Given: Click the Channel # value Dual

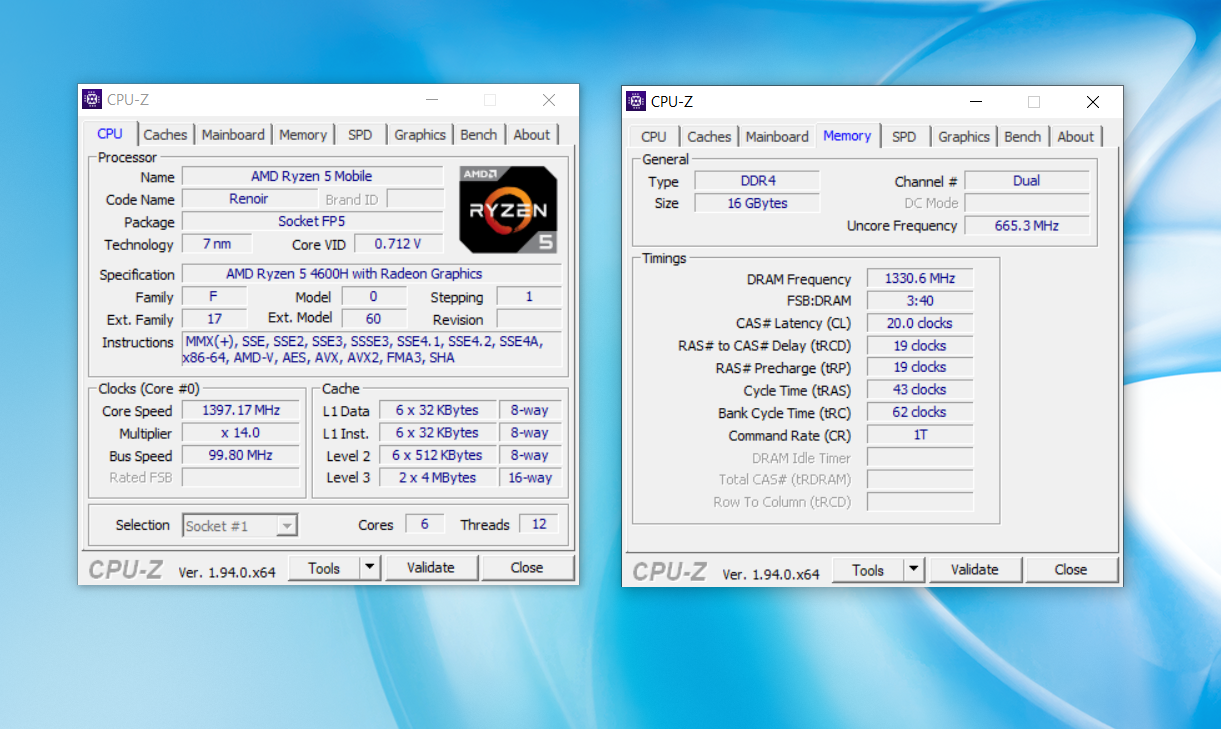Looking at the screenshot, I should point(1026,181).
